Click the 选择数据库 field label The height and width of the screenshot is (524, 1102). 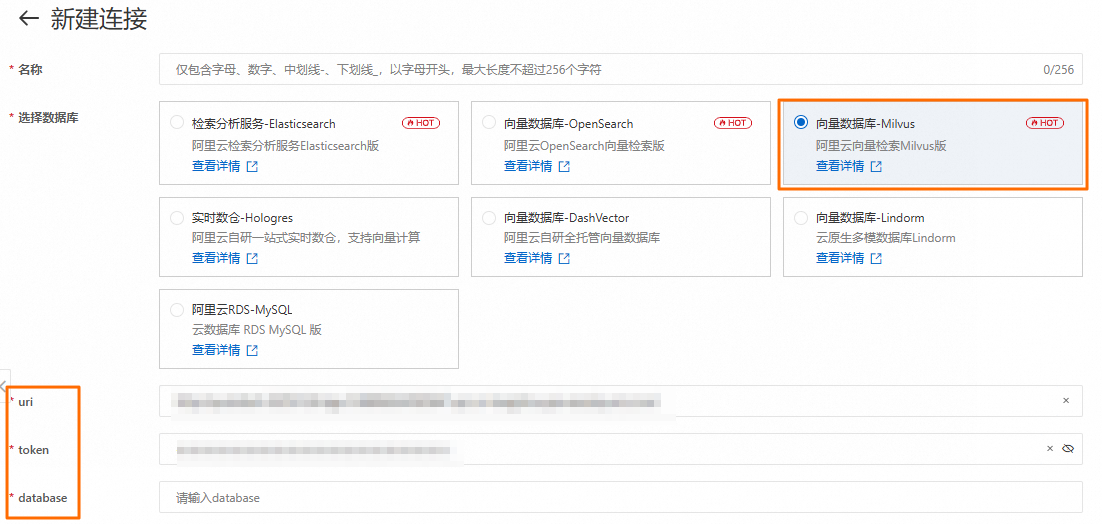48,117
